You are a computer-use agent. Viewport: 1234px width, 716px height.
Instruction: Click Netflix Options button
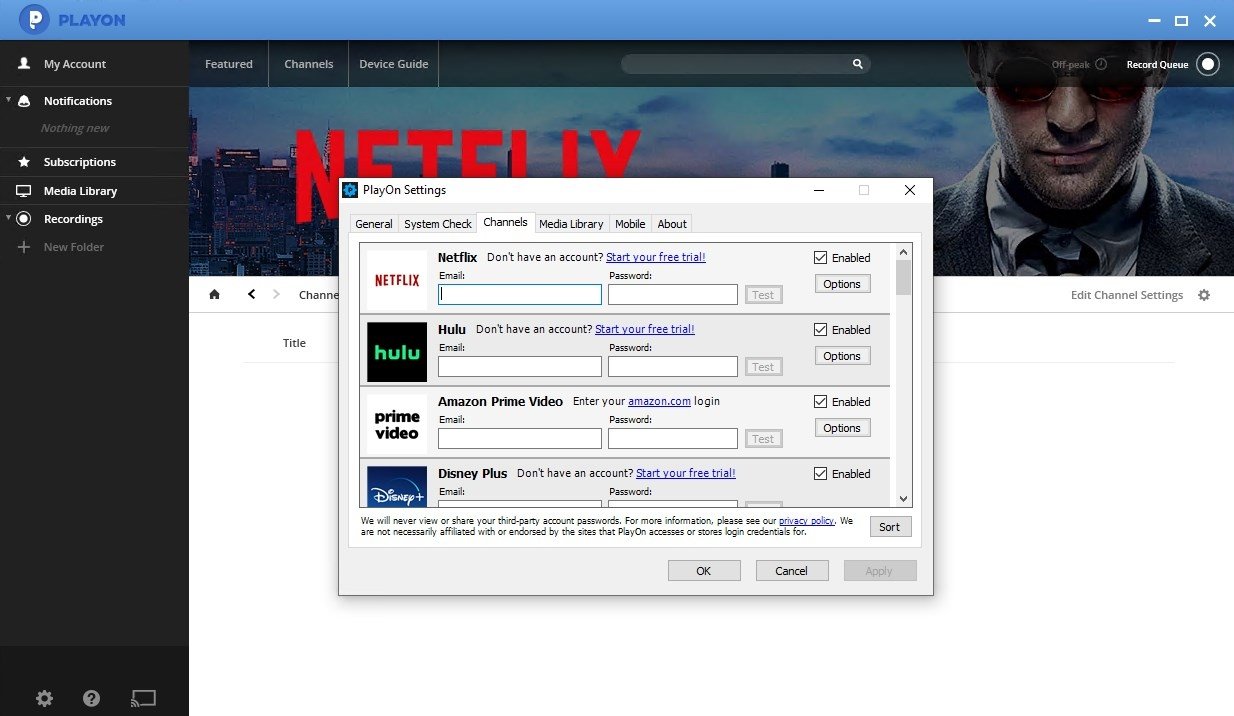842,284
